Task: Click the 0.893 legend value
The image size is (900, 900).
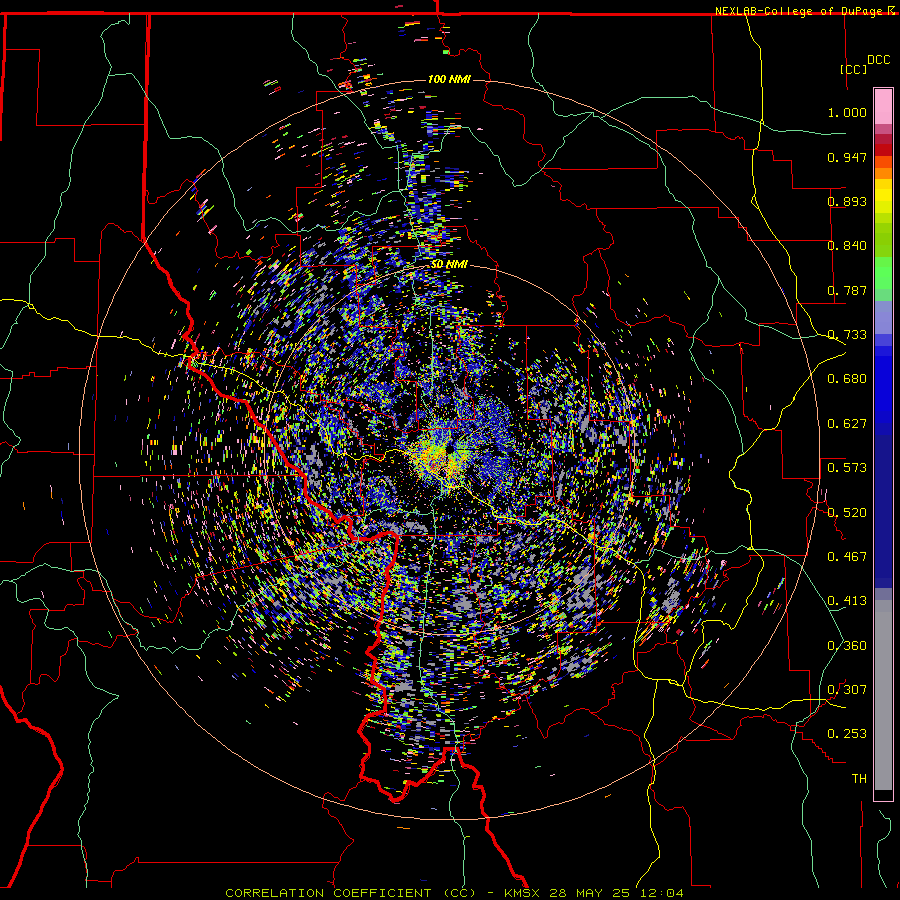Action: pyautogui.click(x=847, y=201)
